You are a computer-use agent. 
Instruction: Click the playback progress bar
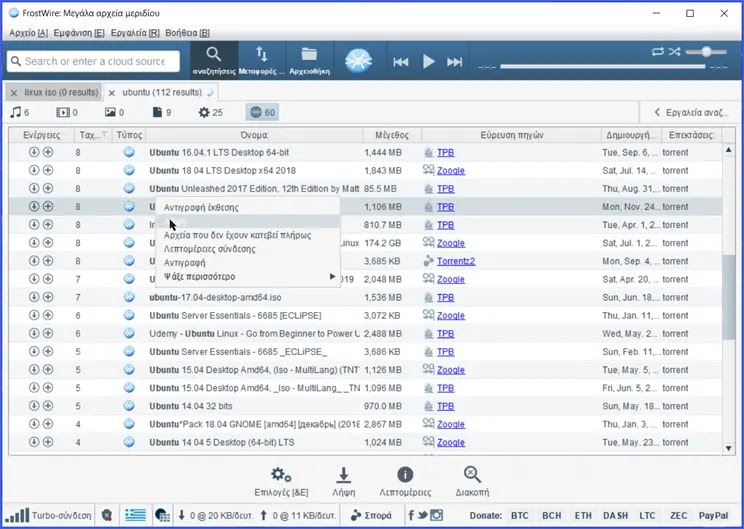602,67
